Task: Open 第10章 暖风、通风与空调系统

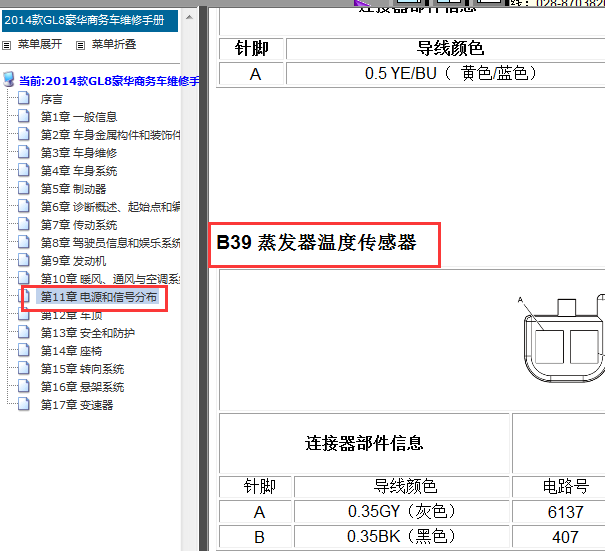Action: pos(110,279)
